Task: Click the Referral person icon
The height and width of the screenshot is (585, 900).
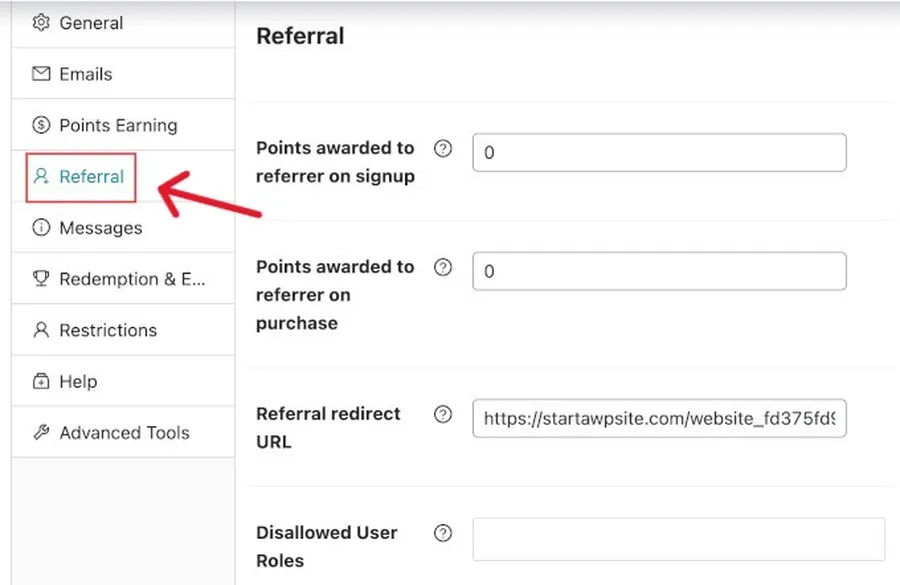Action: [39, 176]
